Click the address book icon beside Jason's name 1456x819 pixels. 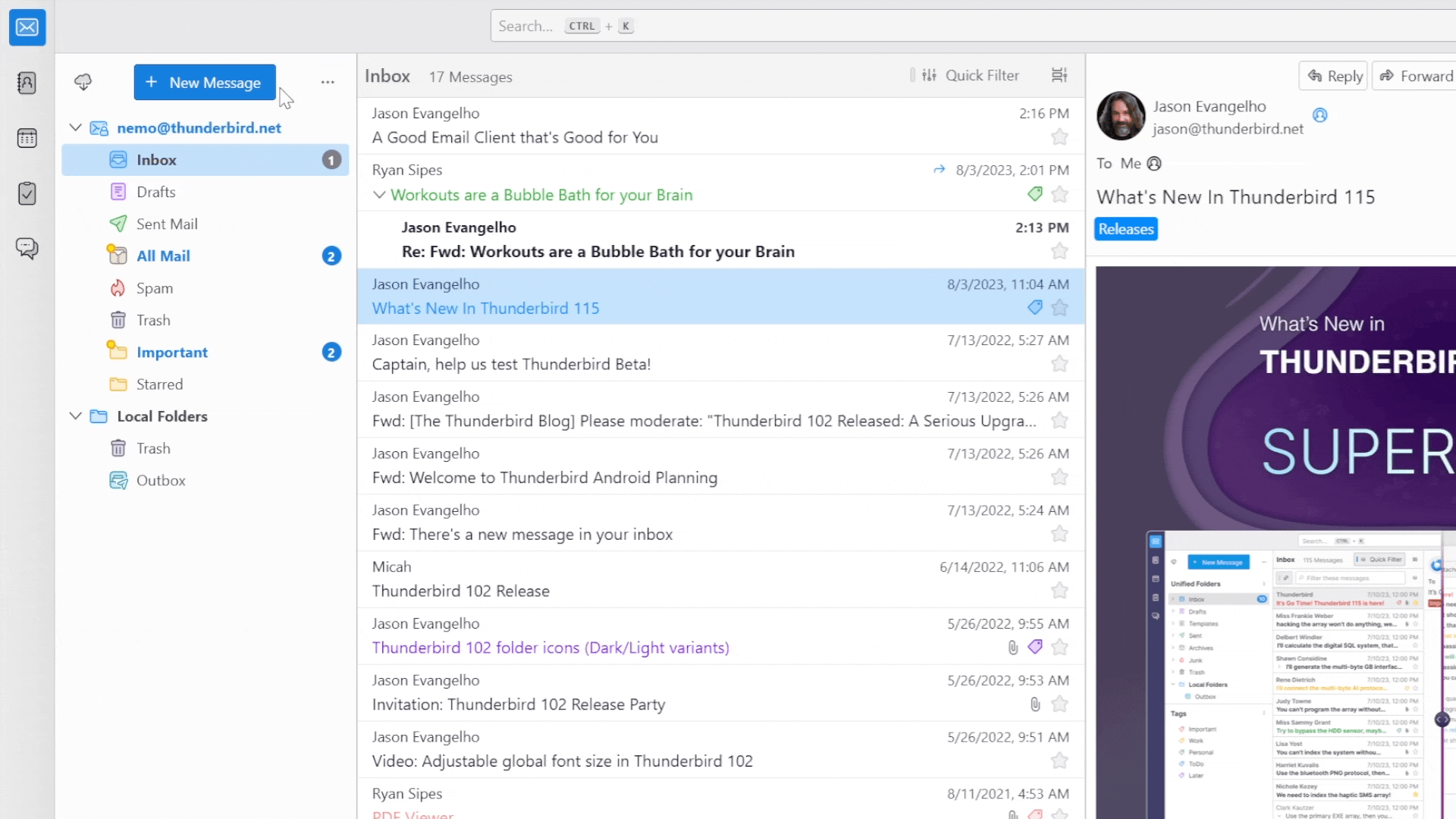[x=1320, y=115]
